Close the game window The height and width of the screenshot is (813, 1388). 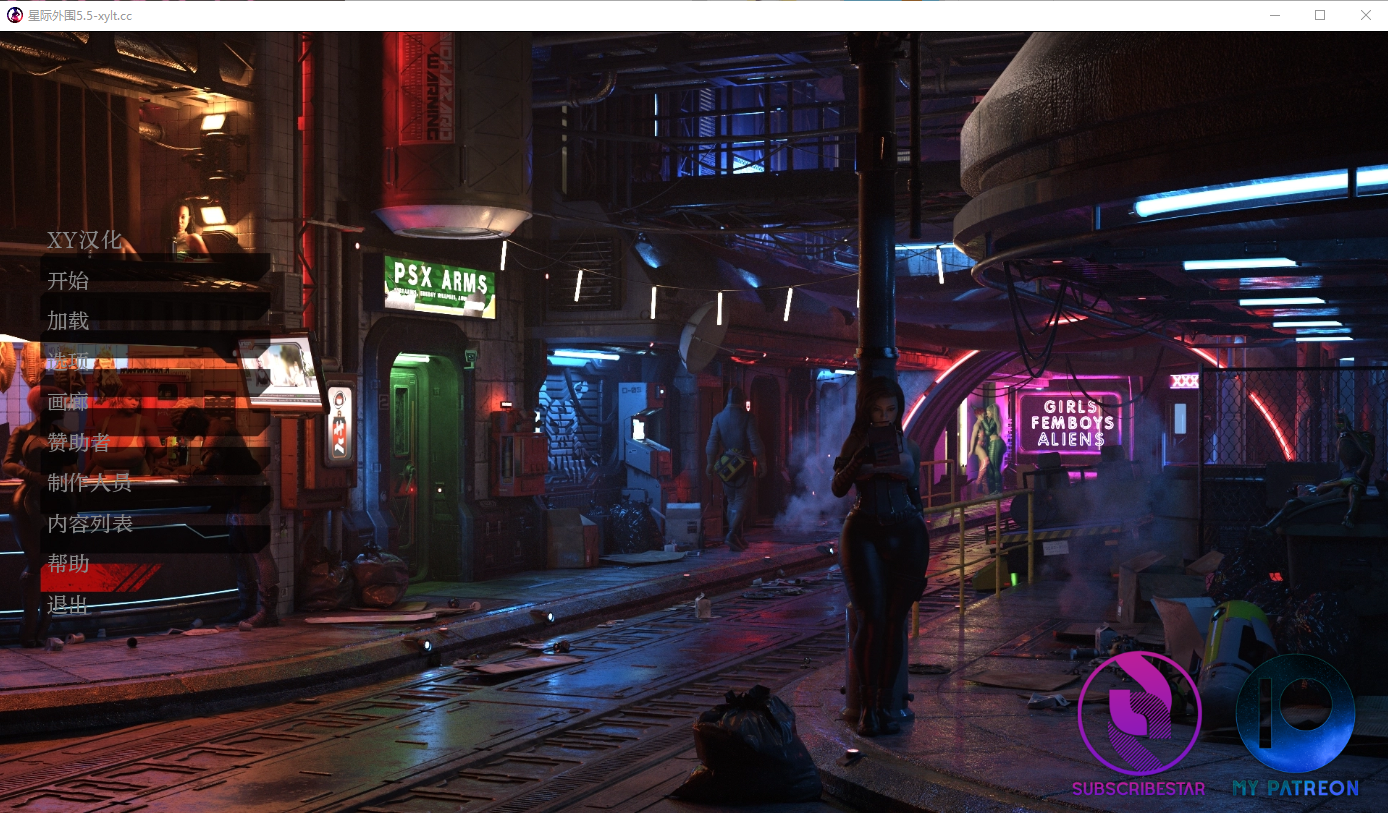(x=1365, y=15)
